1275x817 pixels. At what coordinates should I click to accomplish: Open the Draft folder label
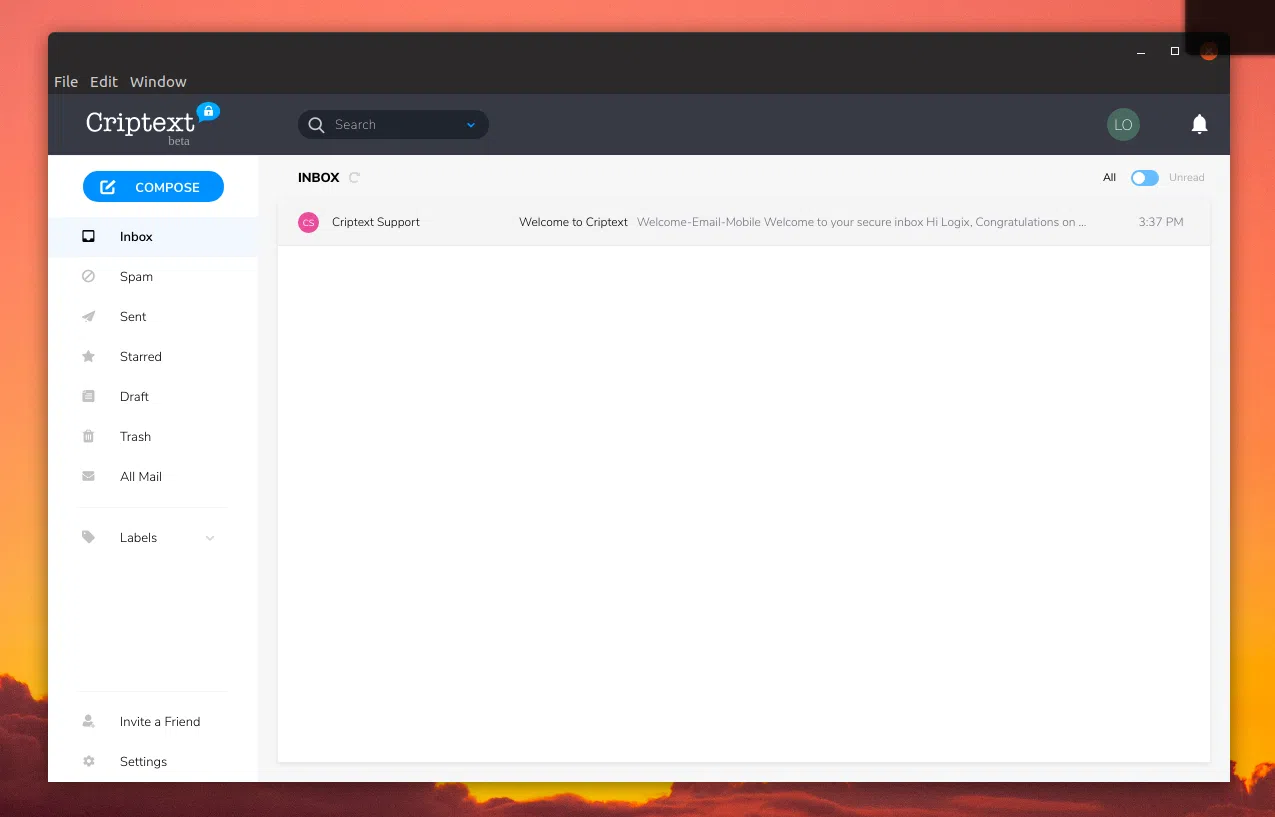[134, 397]
